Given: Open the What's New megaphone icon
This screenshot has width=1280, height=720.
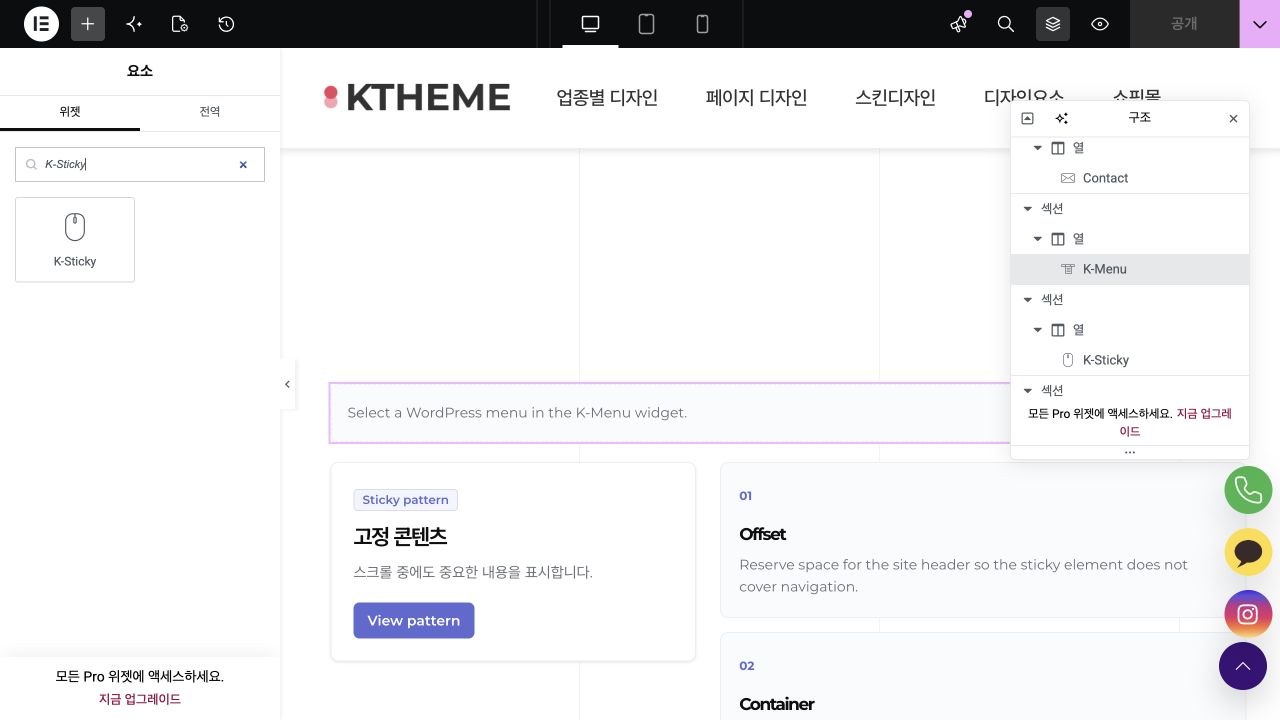Looking at the screenshot, I should click(x=959, y=24).
